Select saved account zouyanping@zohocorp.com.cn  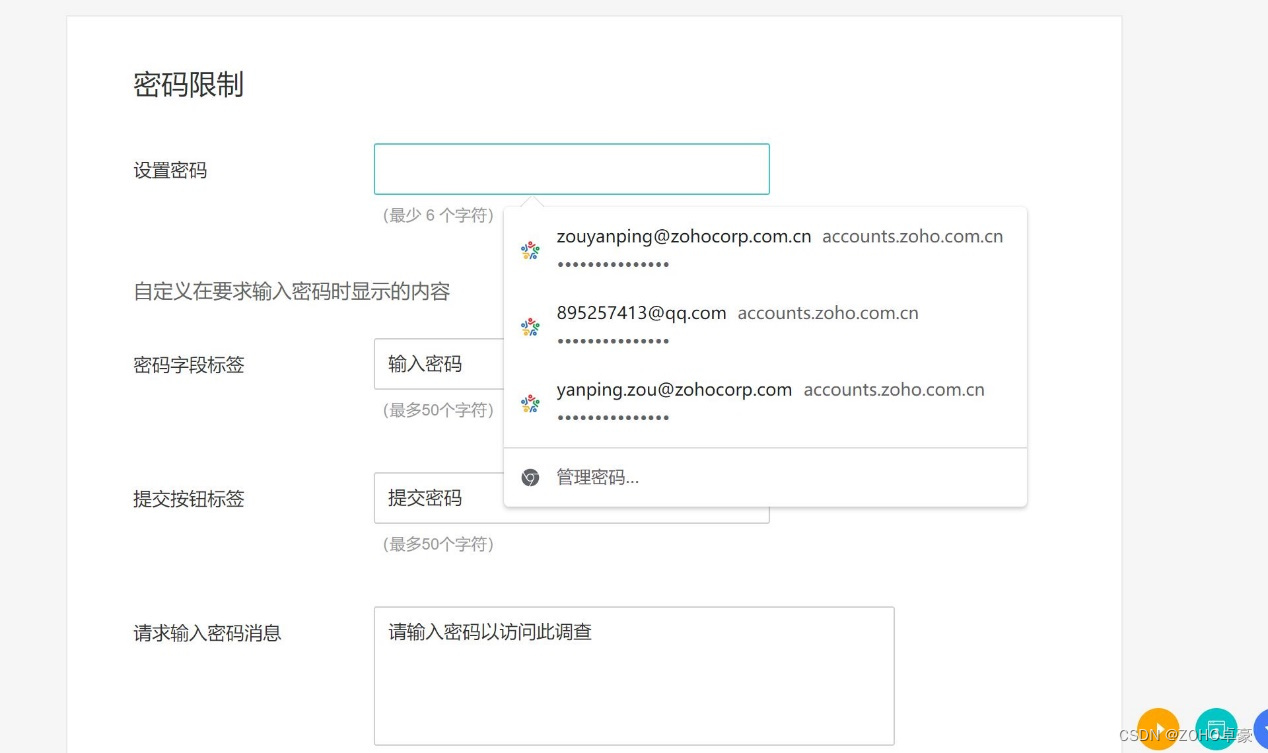pos(765,250)
